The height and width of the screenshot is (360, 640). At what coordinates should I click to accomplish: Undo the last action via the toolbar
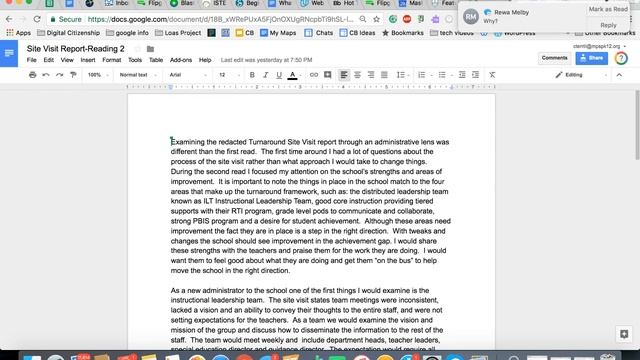(x=46, y=75)
